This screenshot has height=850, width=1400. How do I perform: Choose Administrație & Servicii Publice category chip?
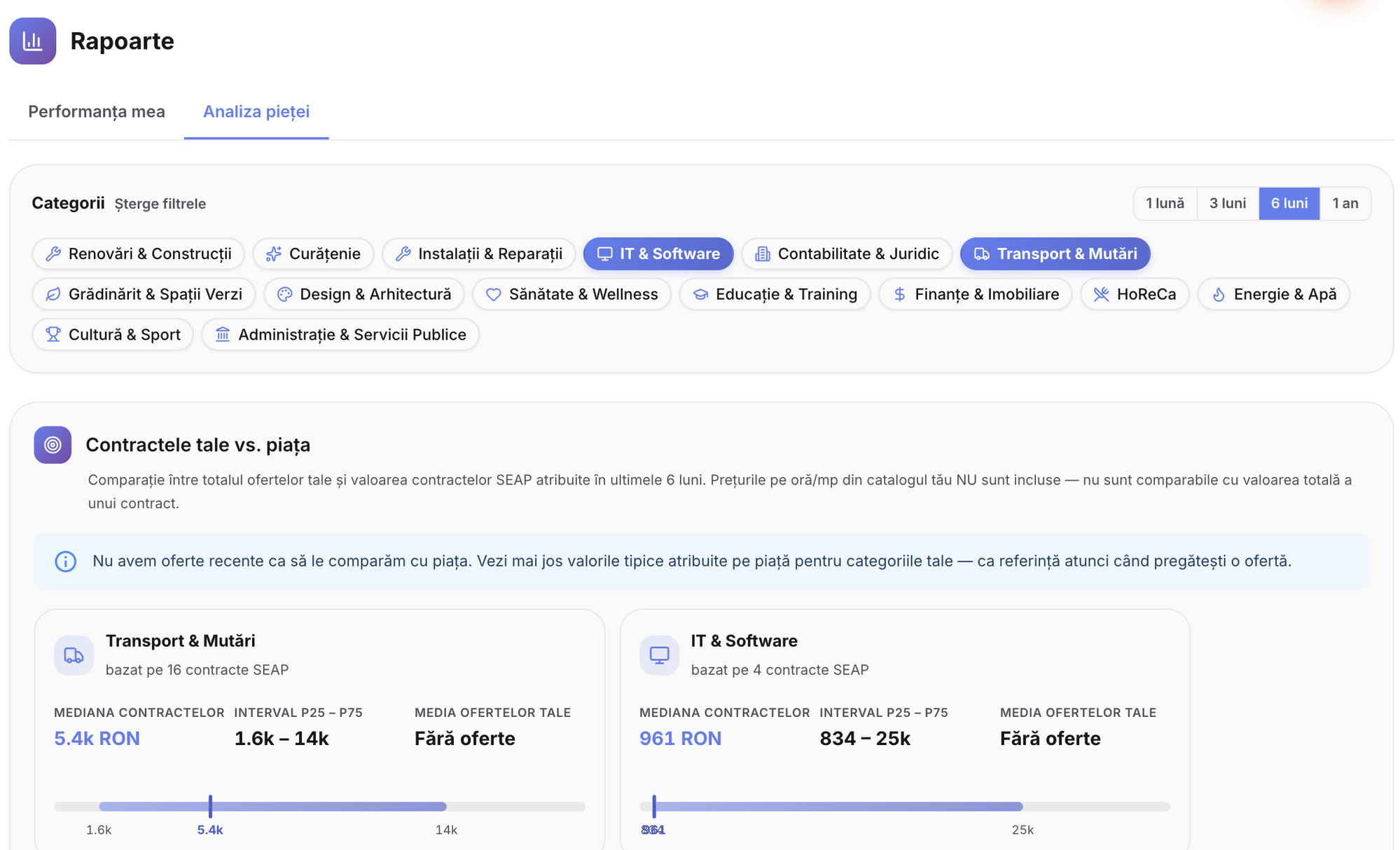(x=340, y=335)
